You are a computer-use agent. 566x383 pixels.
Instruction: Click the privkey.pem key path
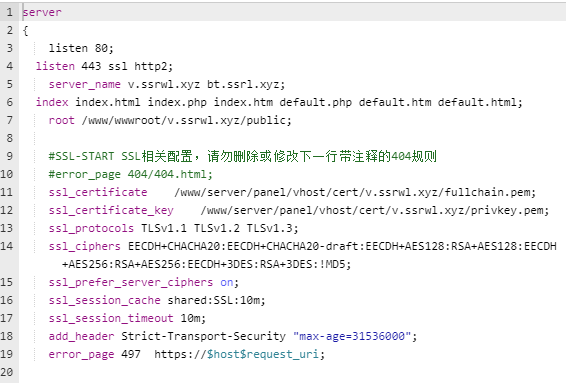click(x=372, y=210)
